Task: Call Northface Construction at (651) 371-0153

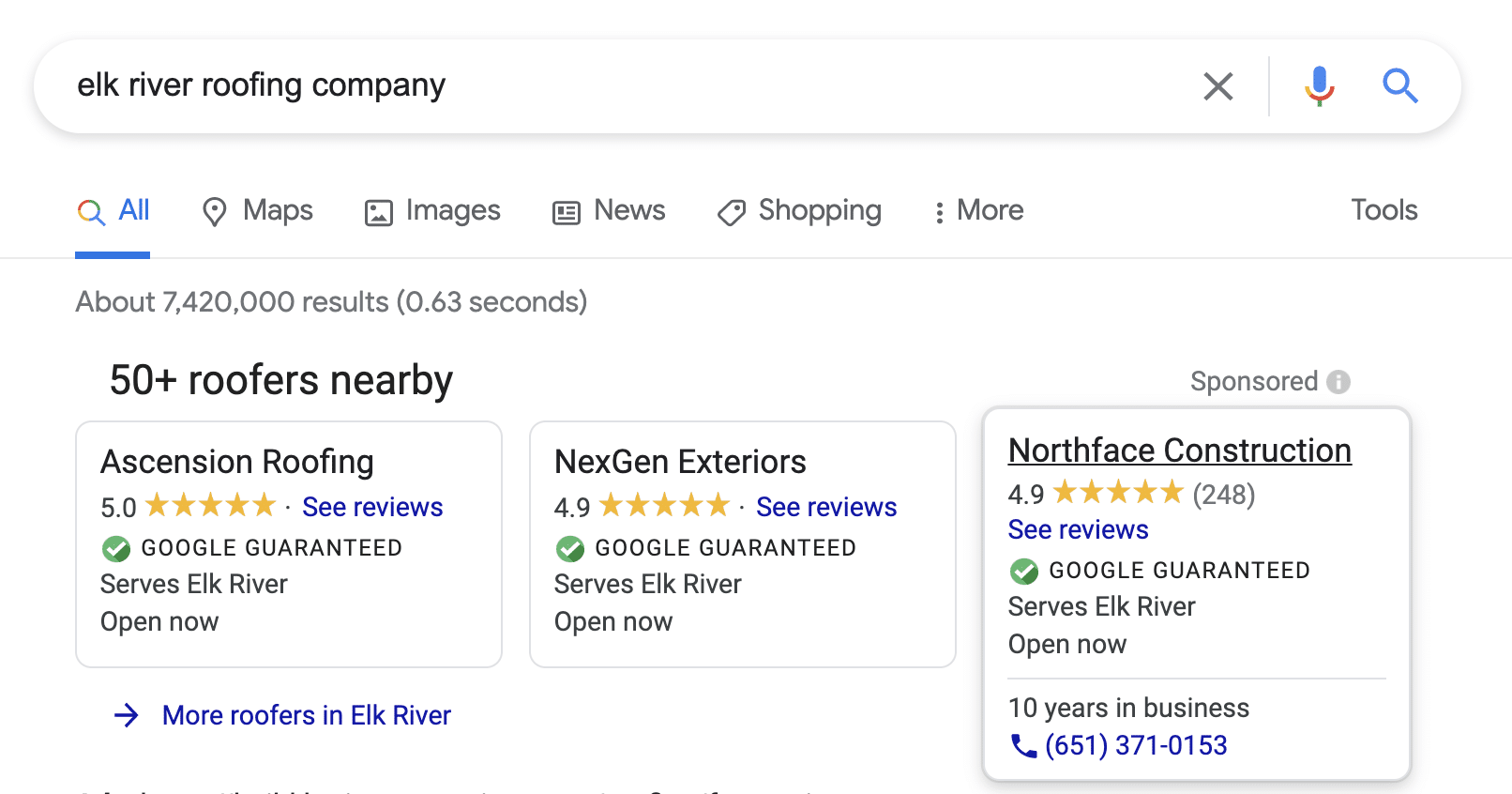Action: click(x=1136, y=746)
